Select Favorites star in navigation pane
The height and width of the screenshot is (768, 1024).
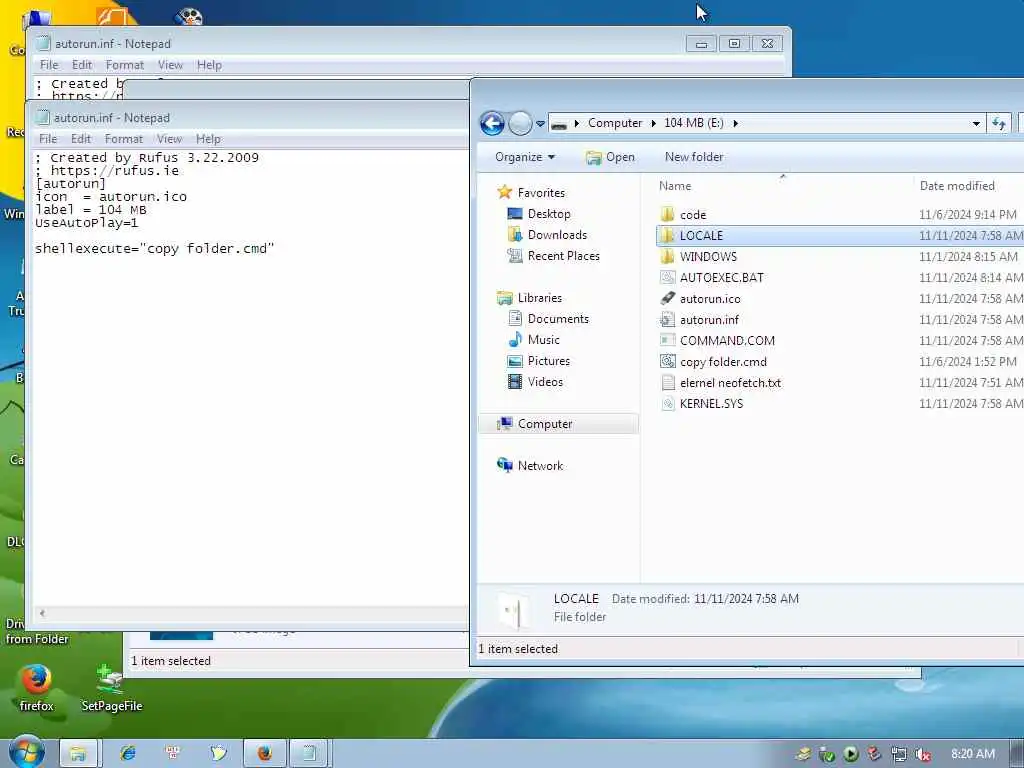click(x=504, y=192)
